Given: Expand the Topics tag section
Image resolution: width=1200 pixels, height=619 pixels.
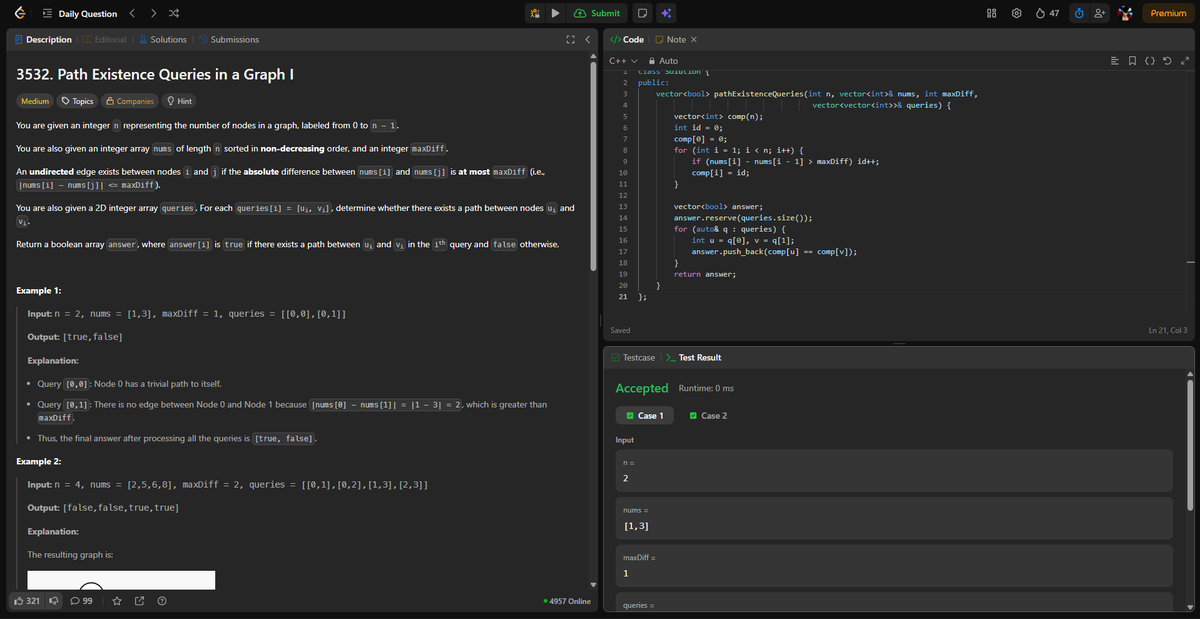Looking at the screenshot, I should [x=77, y=101].
